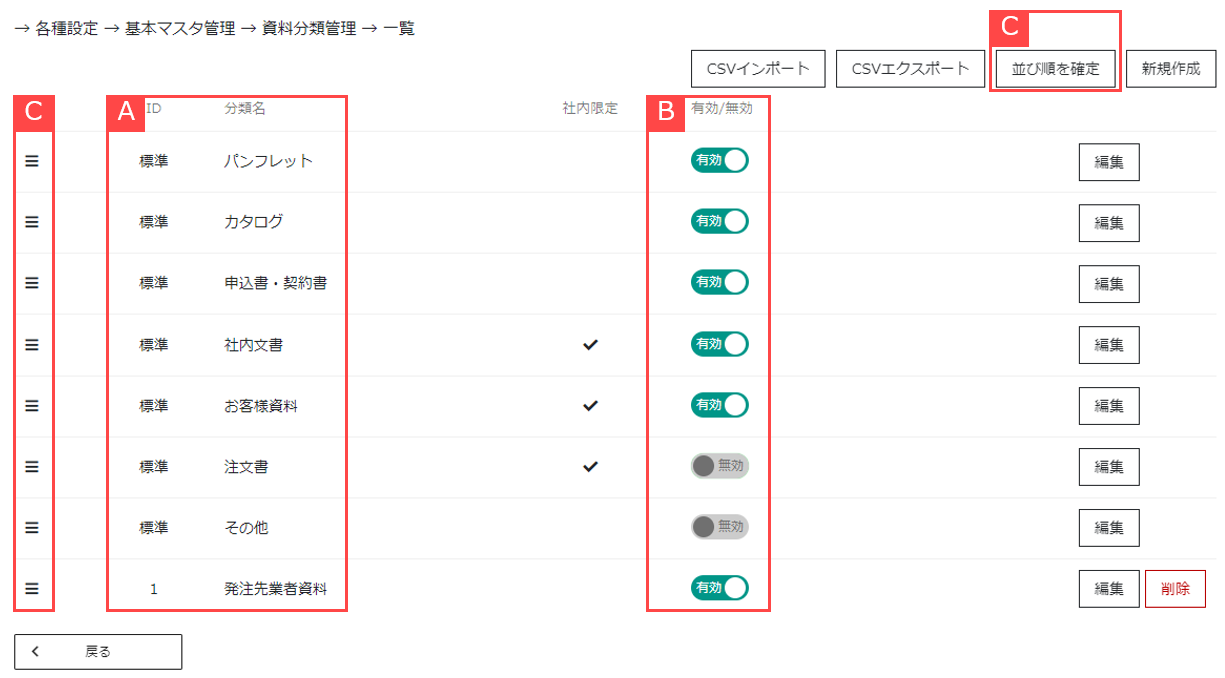1225x678 pixels.
Task: Click the drag handle for その他 row
Action: click(32, 527)
